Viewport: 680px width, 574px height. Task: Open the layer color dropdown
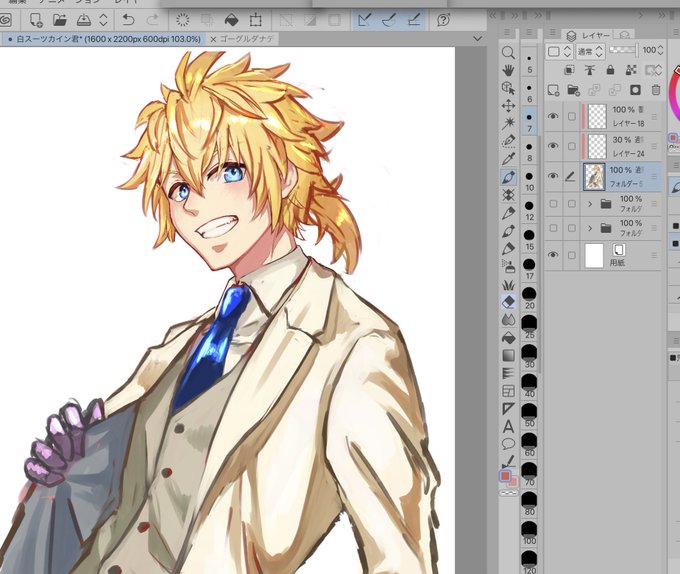click(559, 52)
